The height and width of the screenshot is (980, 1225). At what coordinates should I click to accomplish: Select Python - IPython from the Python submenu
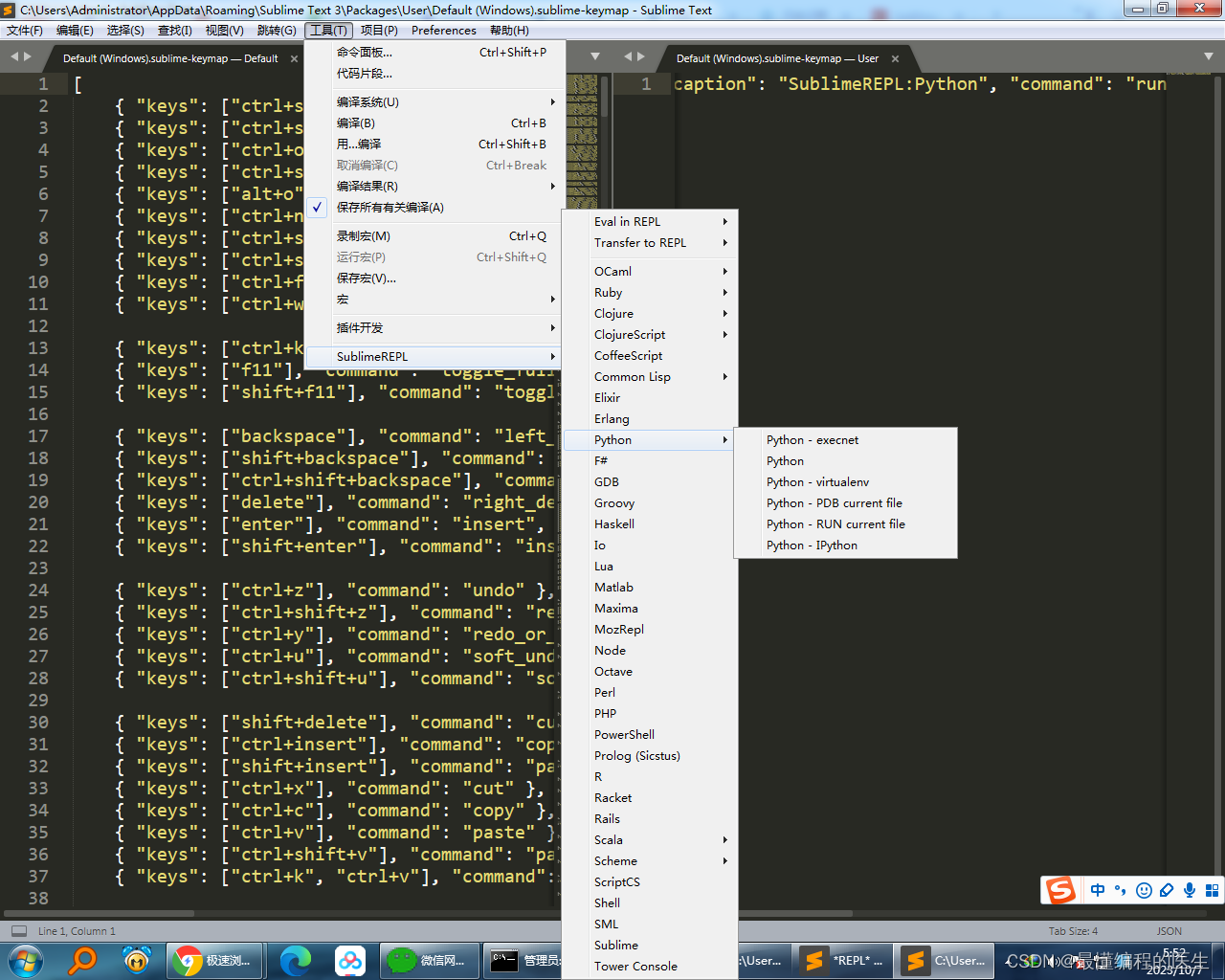[814, 545]
